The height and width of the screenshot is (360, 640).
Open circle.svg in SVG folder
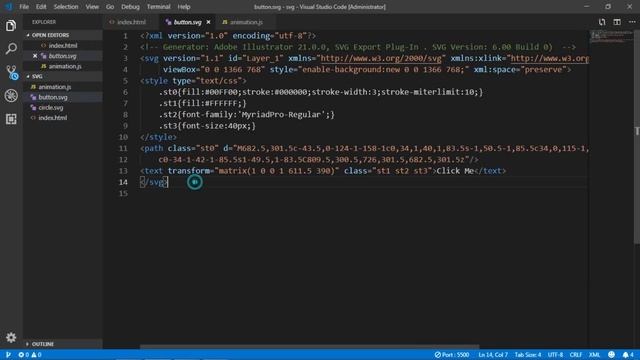pyautogui.click(x=51, y=108)
